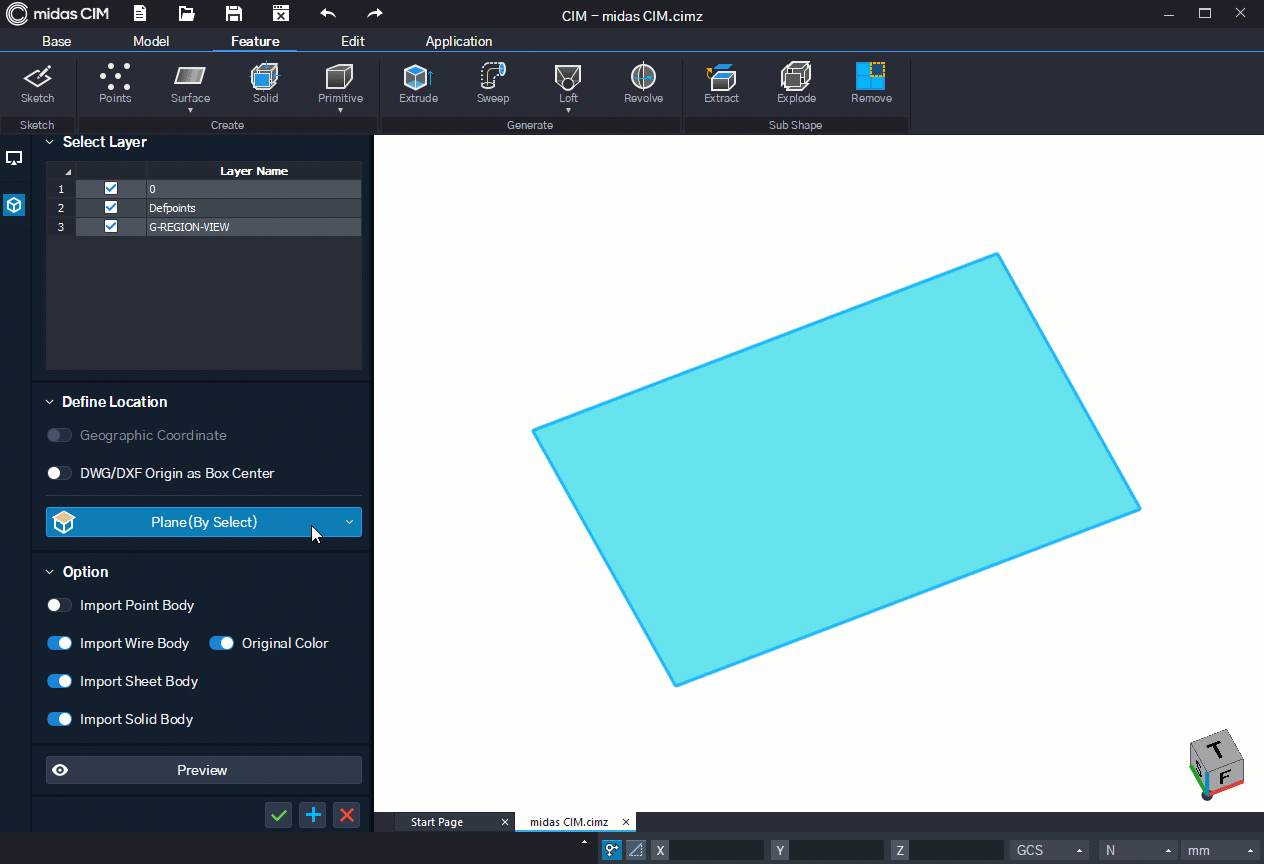
Task: Select the Sketch tool
Action: point(38,84)
